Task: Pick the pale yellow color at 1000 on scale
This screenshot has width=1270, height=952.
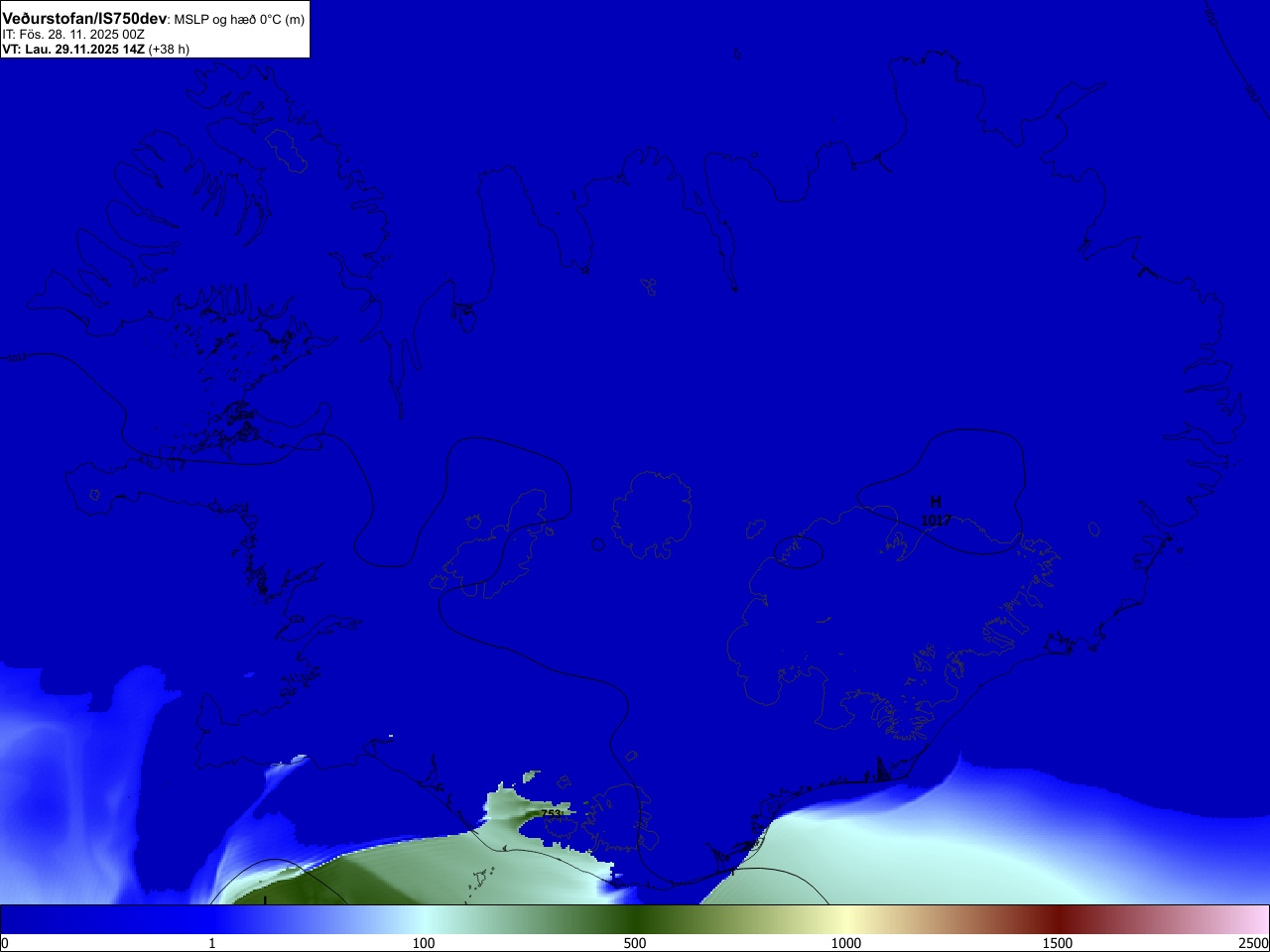Action: tap(846, 919)
